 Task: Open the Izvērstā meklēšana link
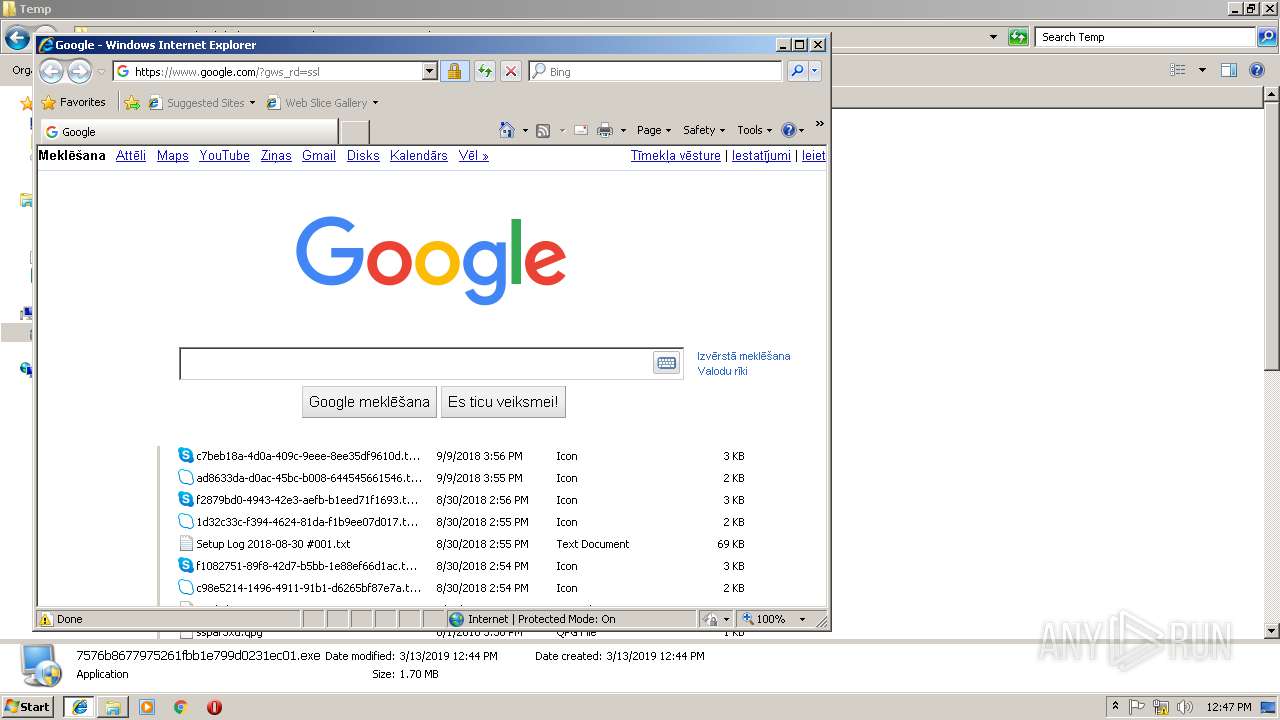click(744, 356)
